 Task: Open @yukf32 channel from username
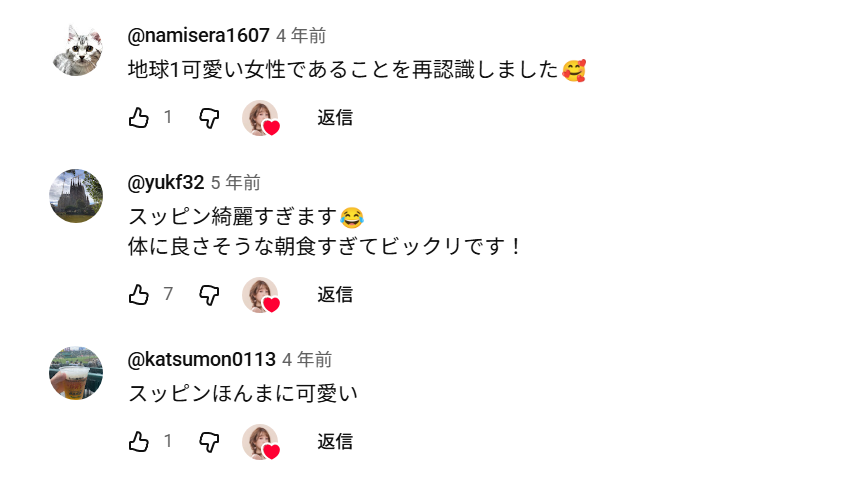(166, 183)
